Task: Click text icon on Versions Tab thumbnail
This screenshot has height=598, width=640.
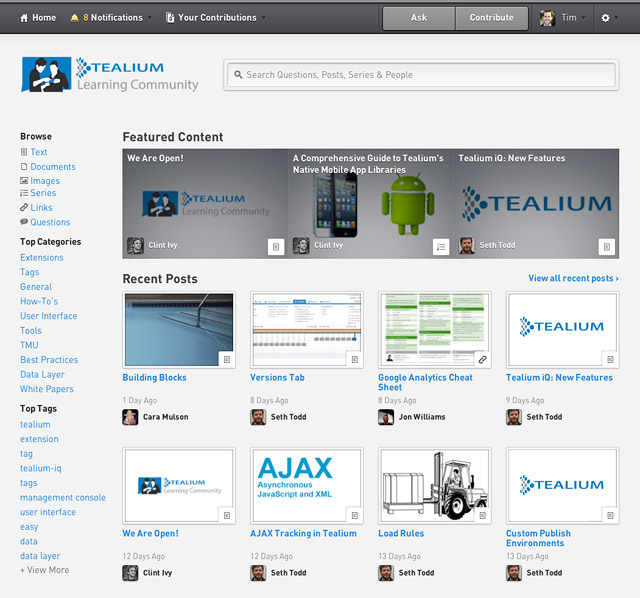Action: [x=355, y=359]
